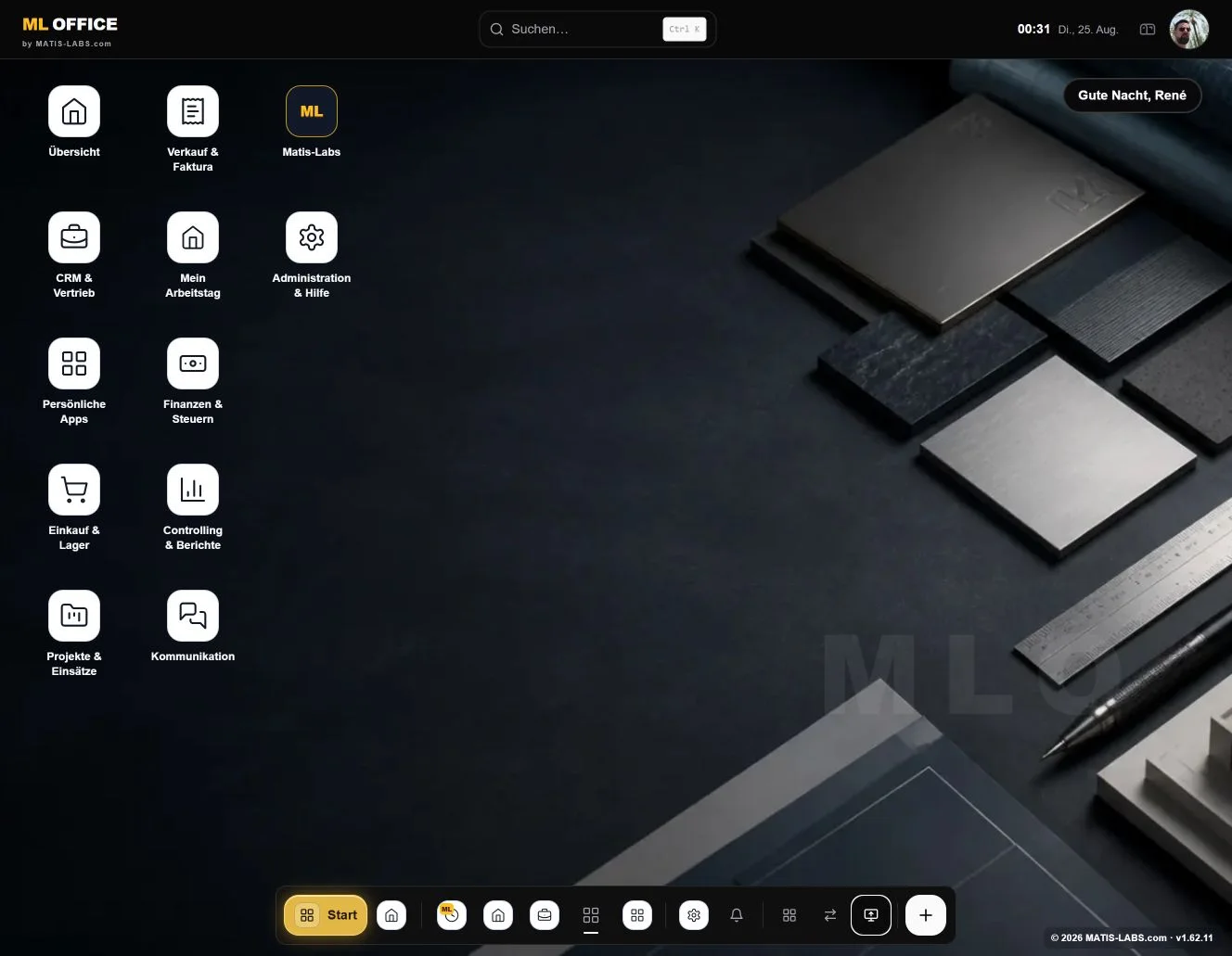This screenshot has width=1232, height=956.
Task: Focus the Suchen… search field
Action: (x=597, y=29)
